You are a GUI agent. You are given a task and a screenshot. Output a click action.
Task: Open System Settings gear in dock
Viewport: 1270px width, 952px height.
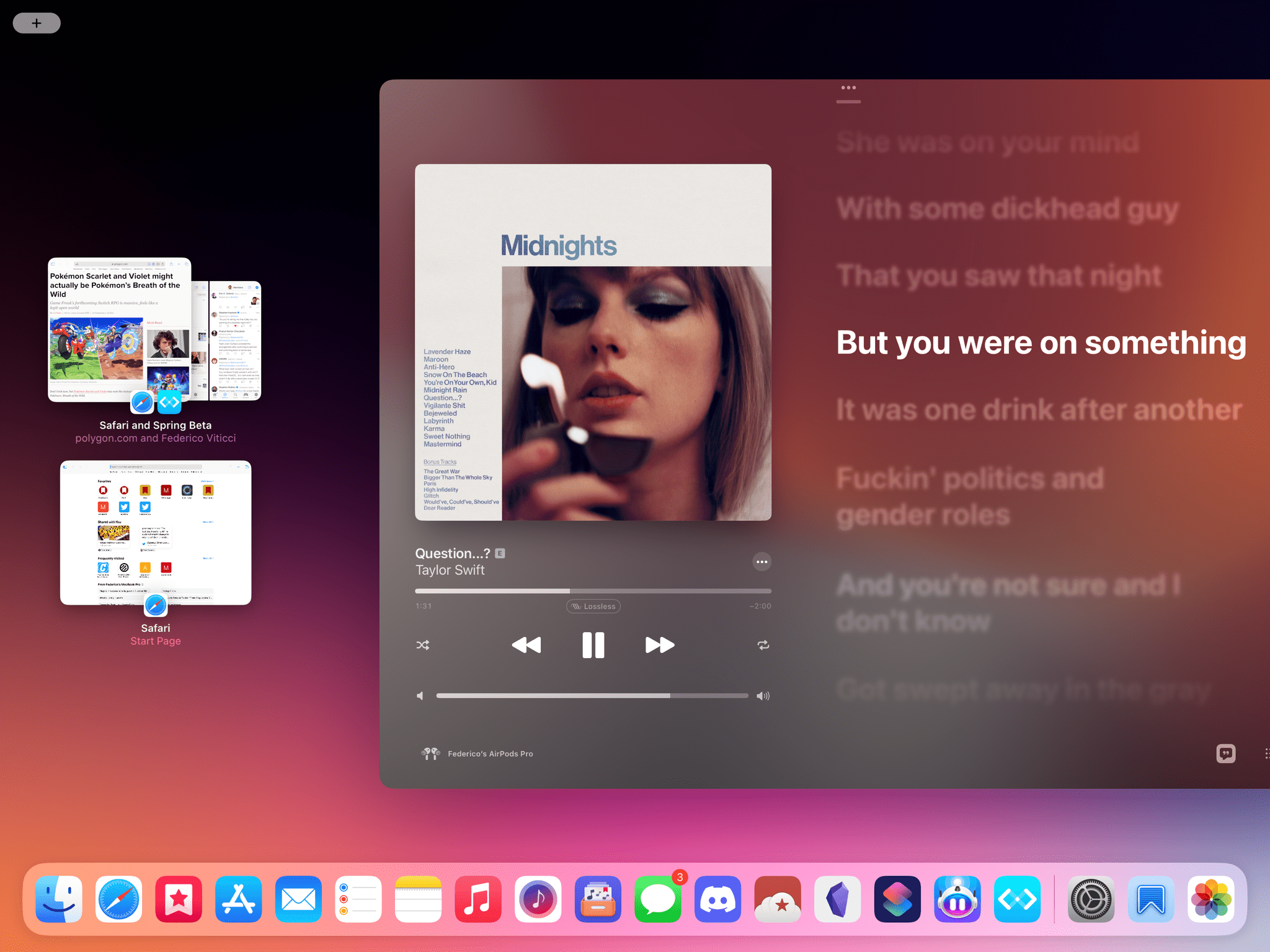tap(1091, 899)
